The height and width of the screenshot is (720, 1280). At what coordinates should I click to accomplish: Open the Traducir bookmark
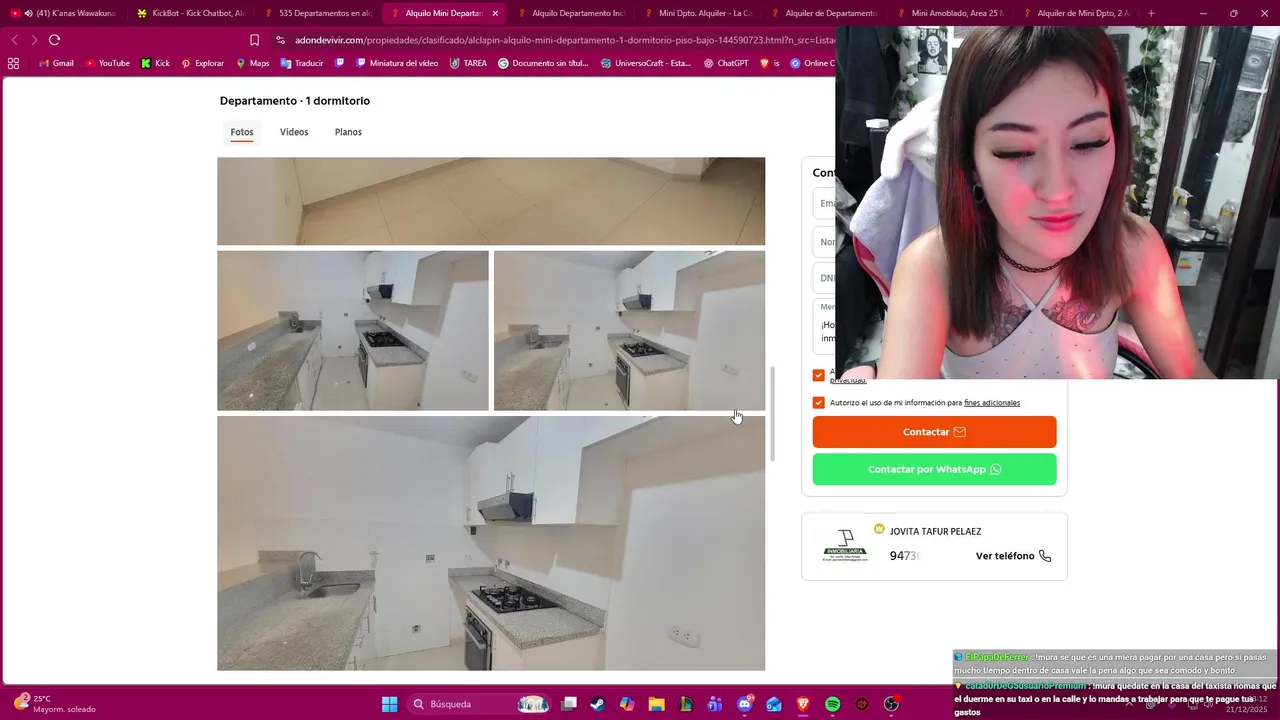302,63
